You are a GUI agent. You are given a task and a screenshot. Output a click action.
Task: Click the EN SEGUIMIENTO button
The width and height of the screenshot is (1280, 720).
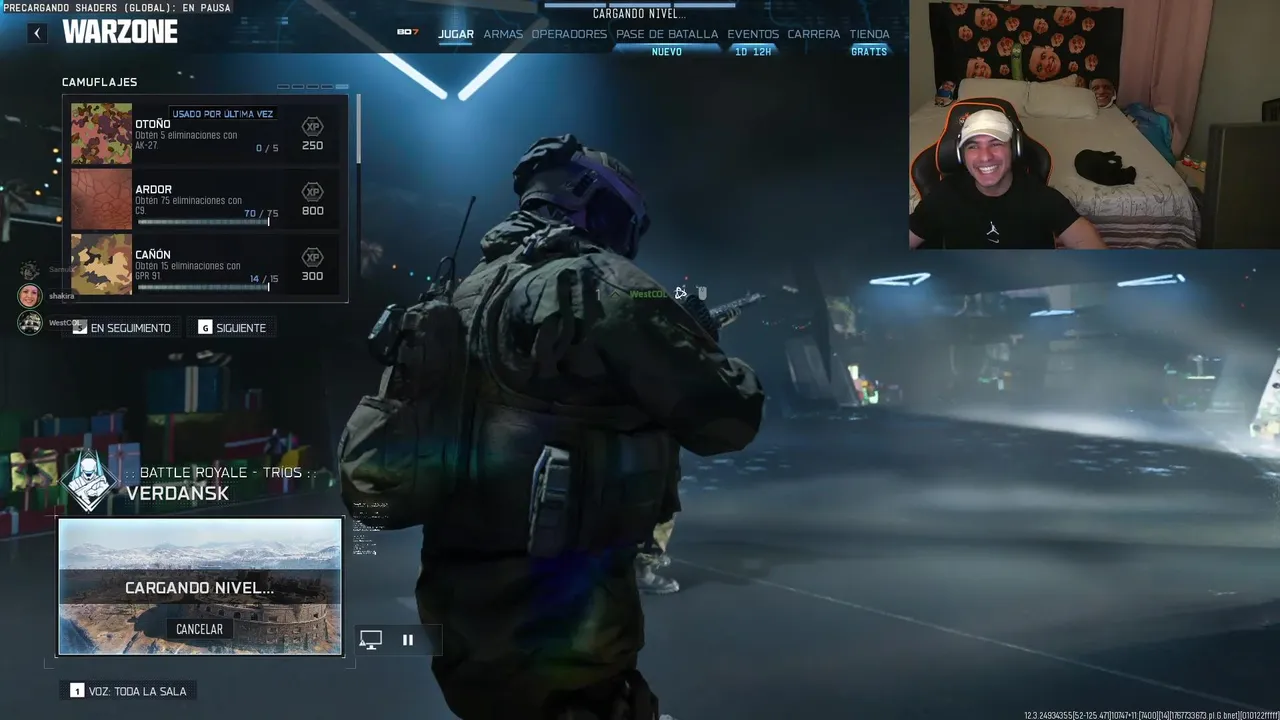point(123,327)
